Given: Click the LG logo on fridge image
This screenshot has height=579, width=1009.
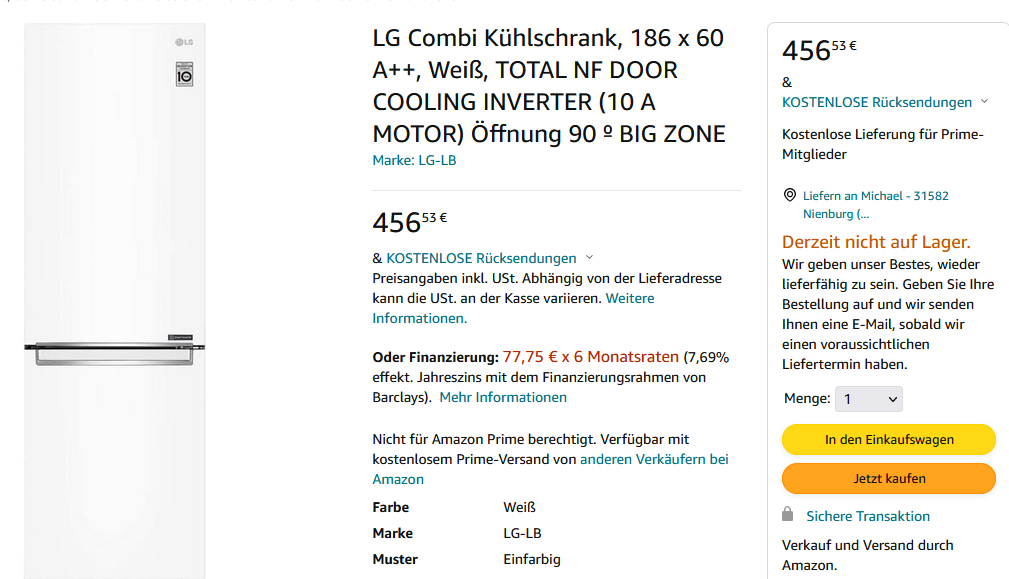Looking at the screenshot, I should click(184, 42).
